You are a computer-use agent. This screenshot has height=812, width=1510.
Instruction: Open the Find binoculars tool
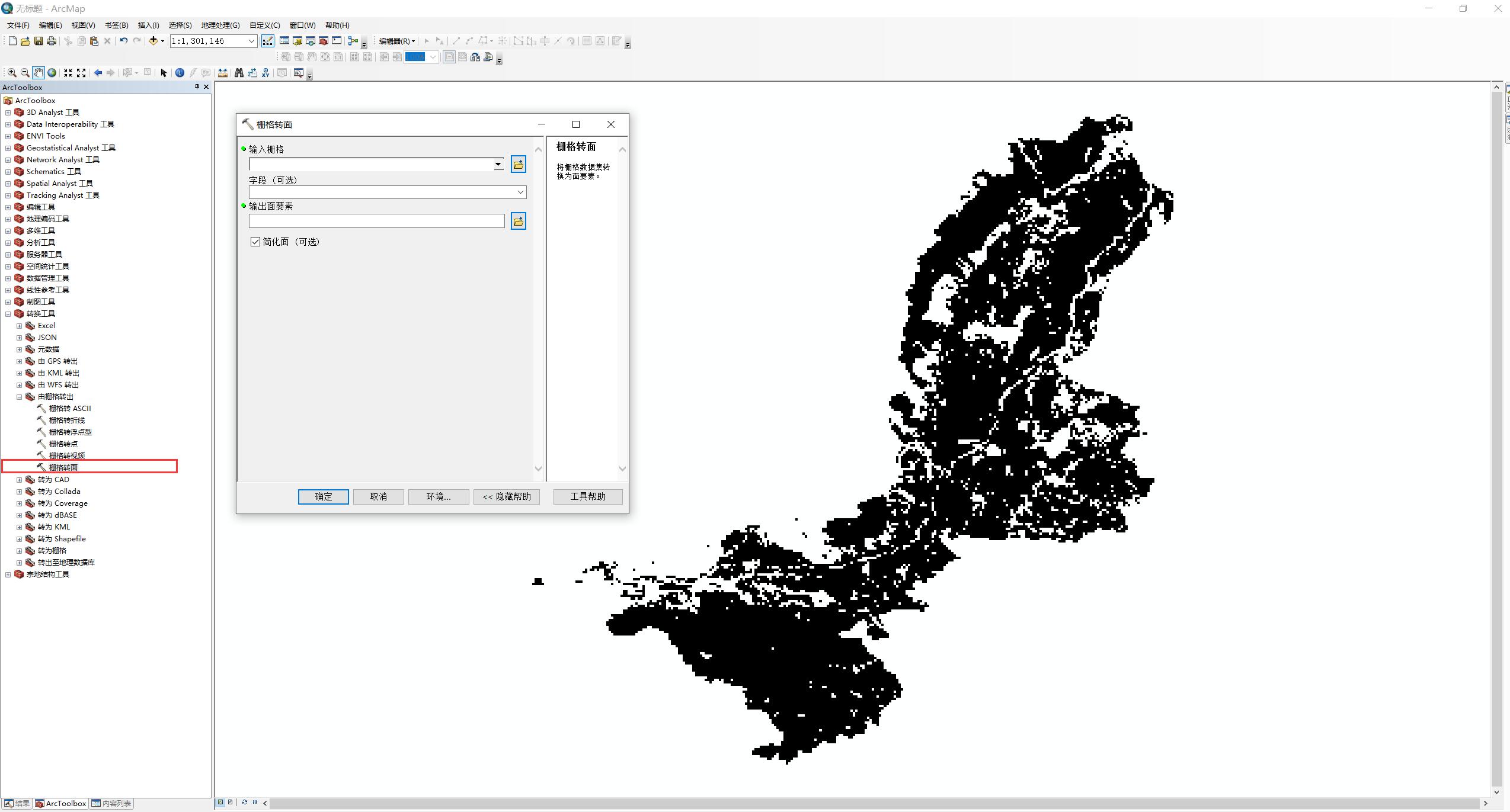pyautogui.click(x=239, y=72)
